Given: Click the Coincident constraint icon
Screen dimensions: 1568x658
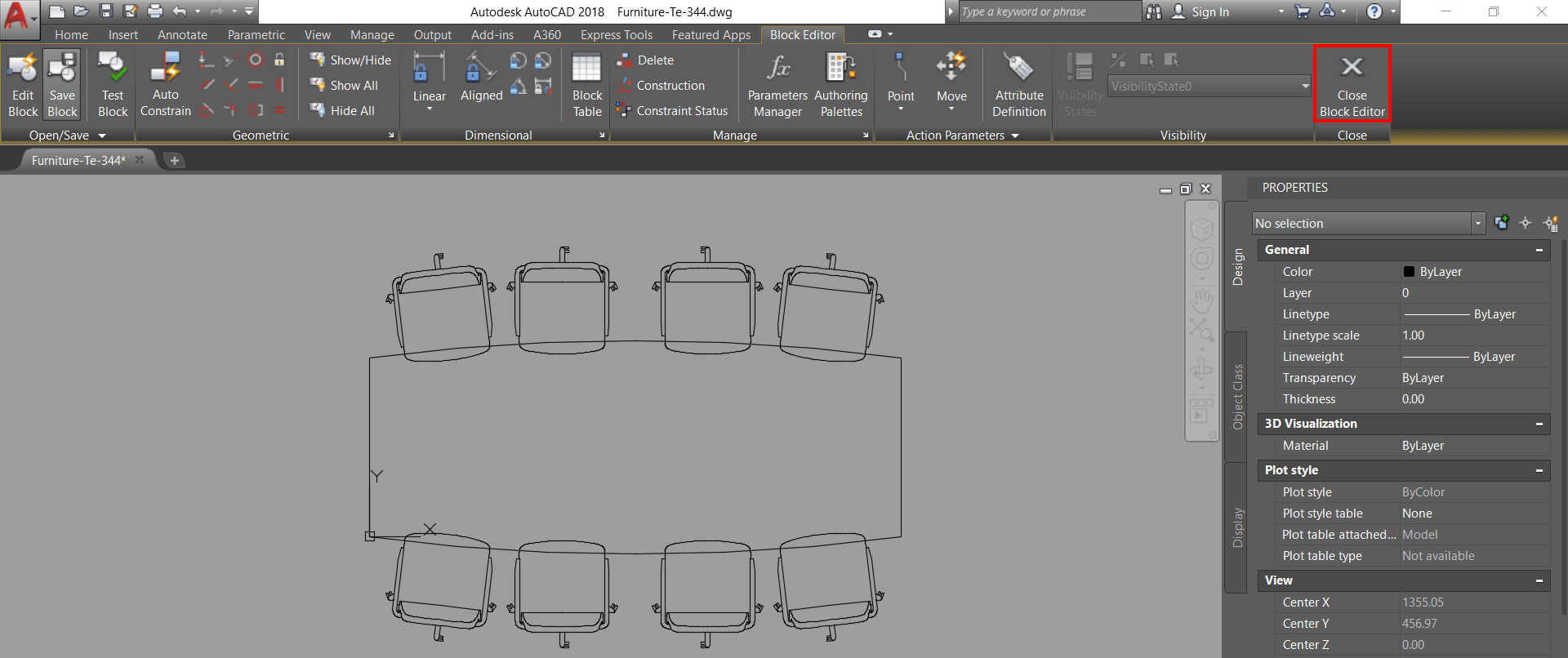Looking at the screenshot, I should pyautogui.click(x=207, y=60).
